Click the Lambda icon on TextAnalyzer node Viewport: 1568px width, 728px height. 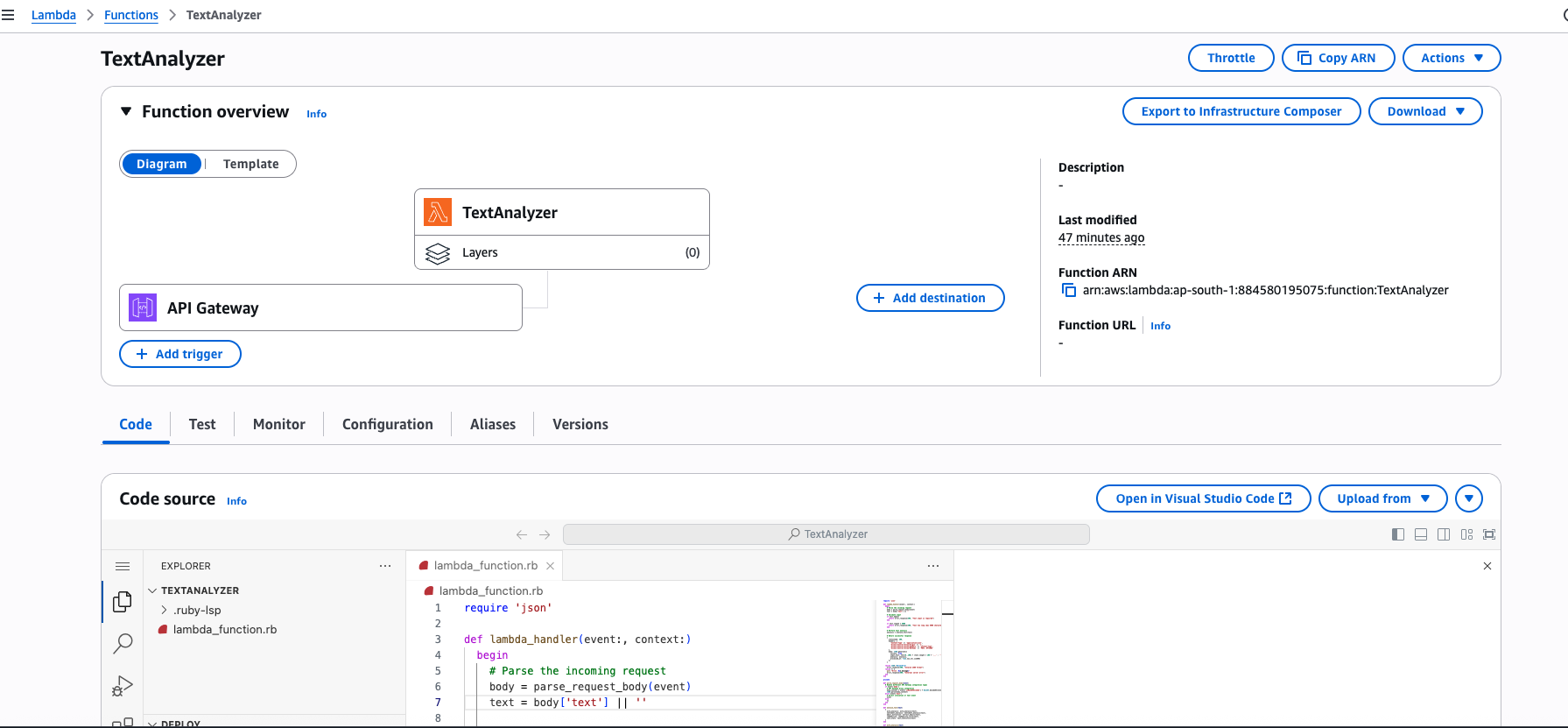[438, 212]
